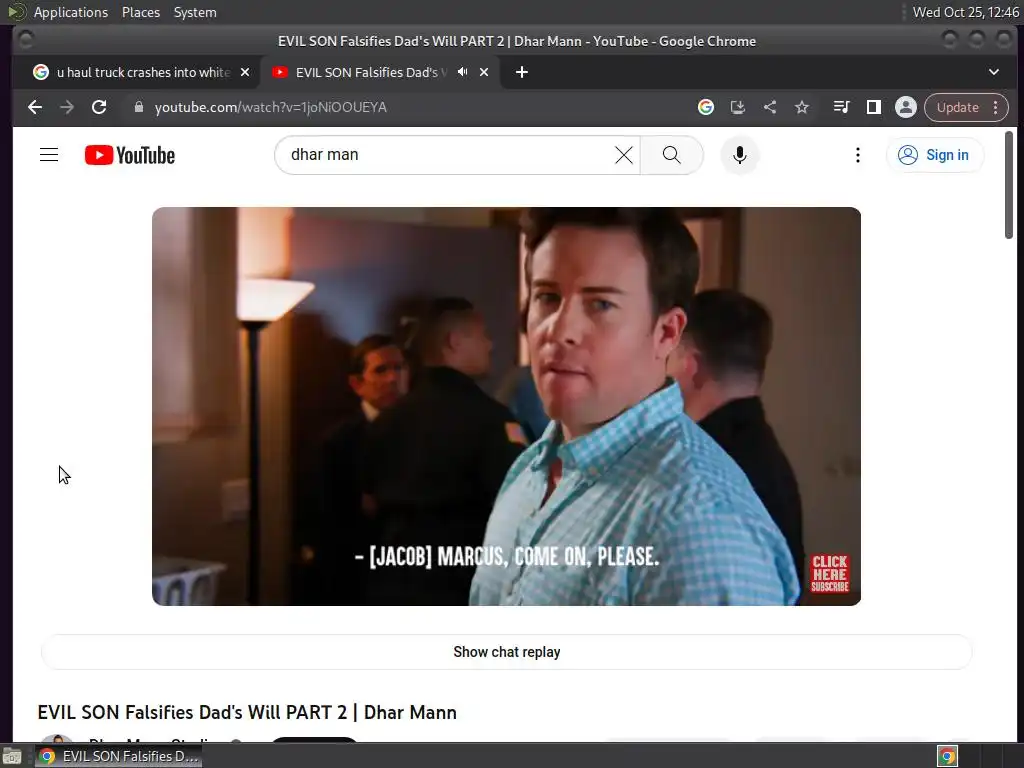The width and height of the screenshot is (1024, 768).
Task: Search with voice using the microphone
Action: [x=739, y=155]
